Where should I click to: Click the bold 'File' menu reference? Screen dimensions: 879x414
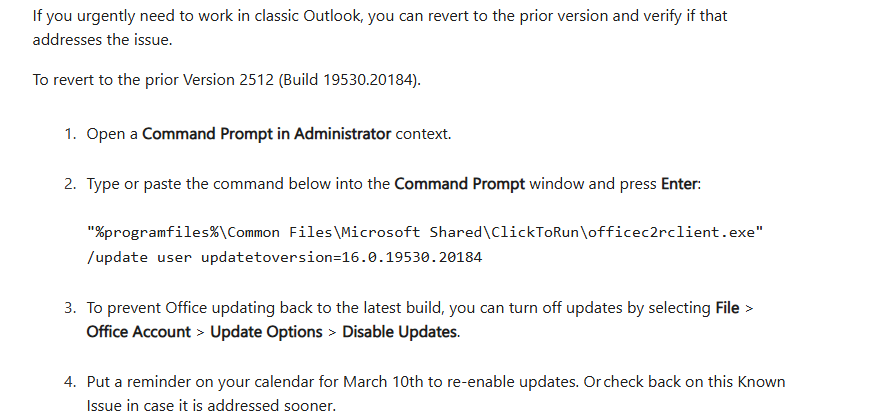[x=727, y=308]
